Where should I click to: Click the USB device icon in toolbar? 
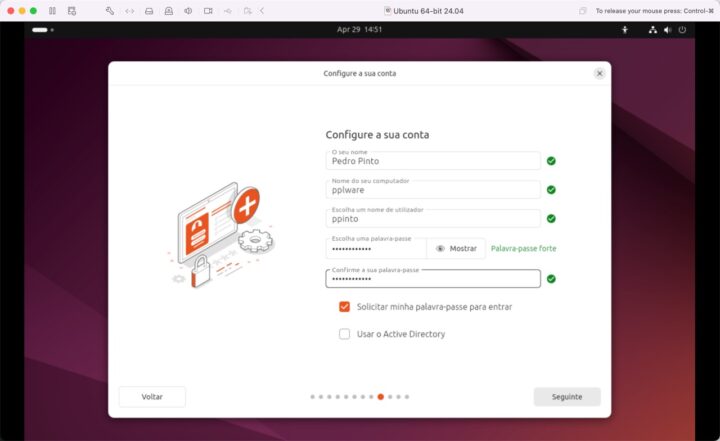tap(228, 11)
